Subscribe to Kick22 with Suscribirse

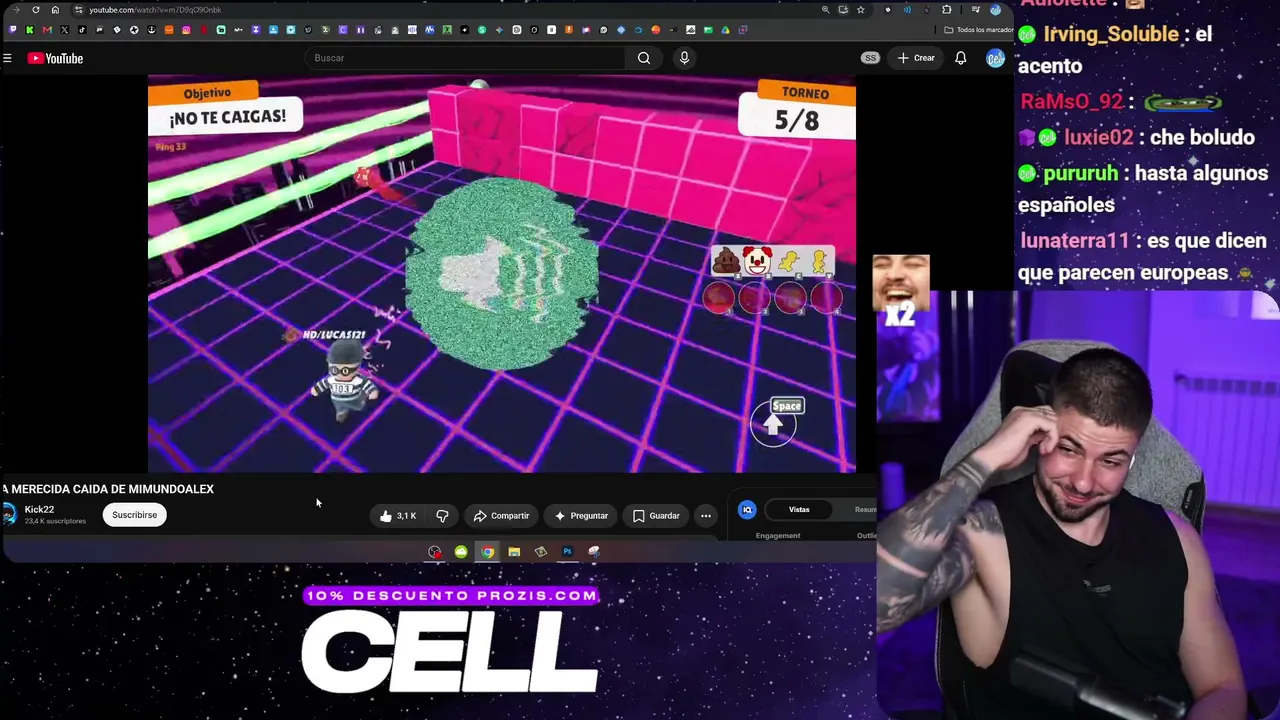pos(134,515)
